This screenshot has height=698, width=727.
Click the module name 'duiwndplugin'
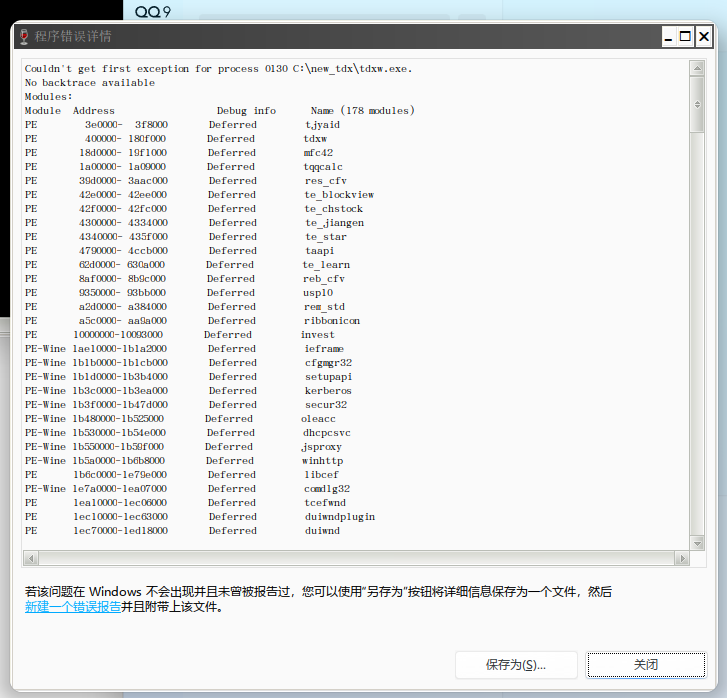[340, 517]
